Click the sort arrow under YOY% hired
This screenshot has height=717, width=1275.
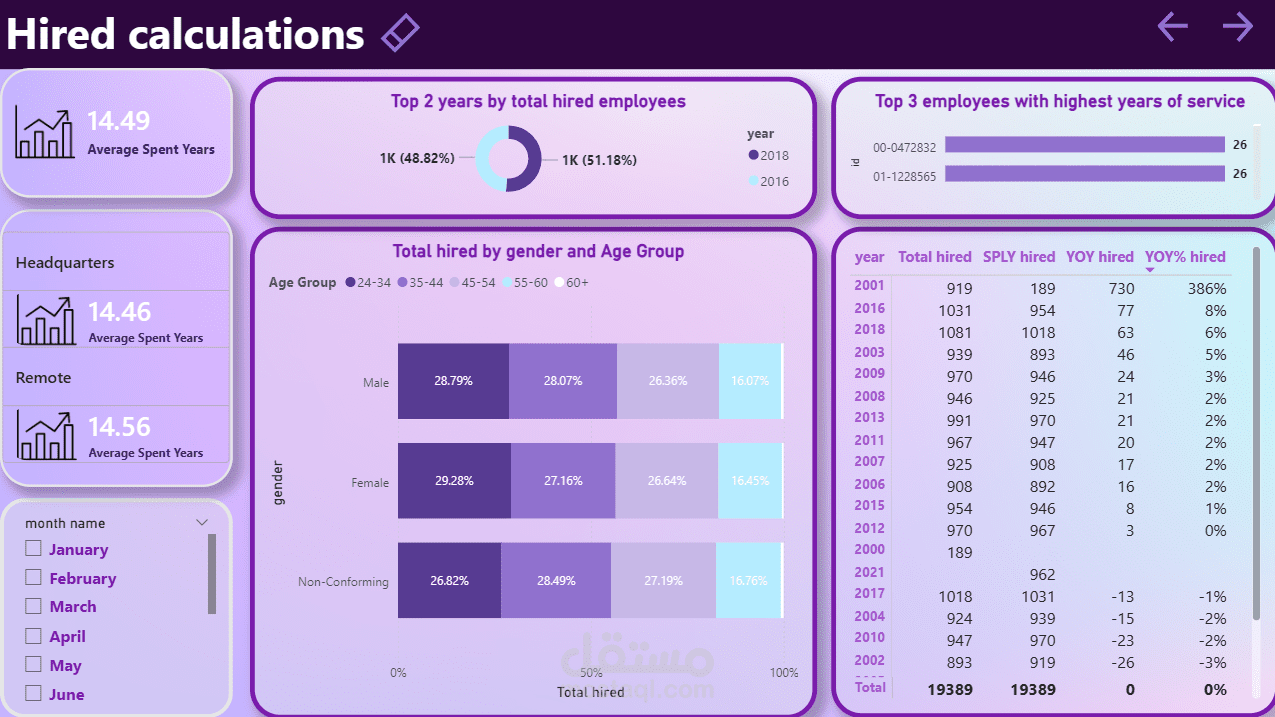[x=1150, y=270]
